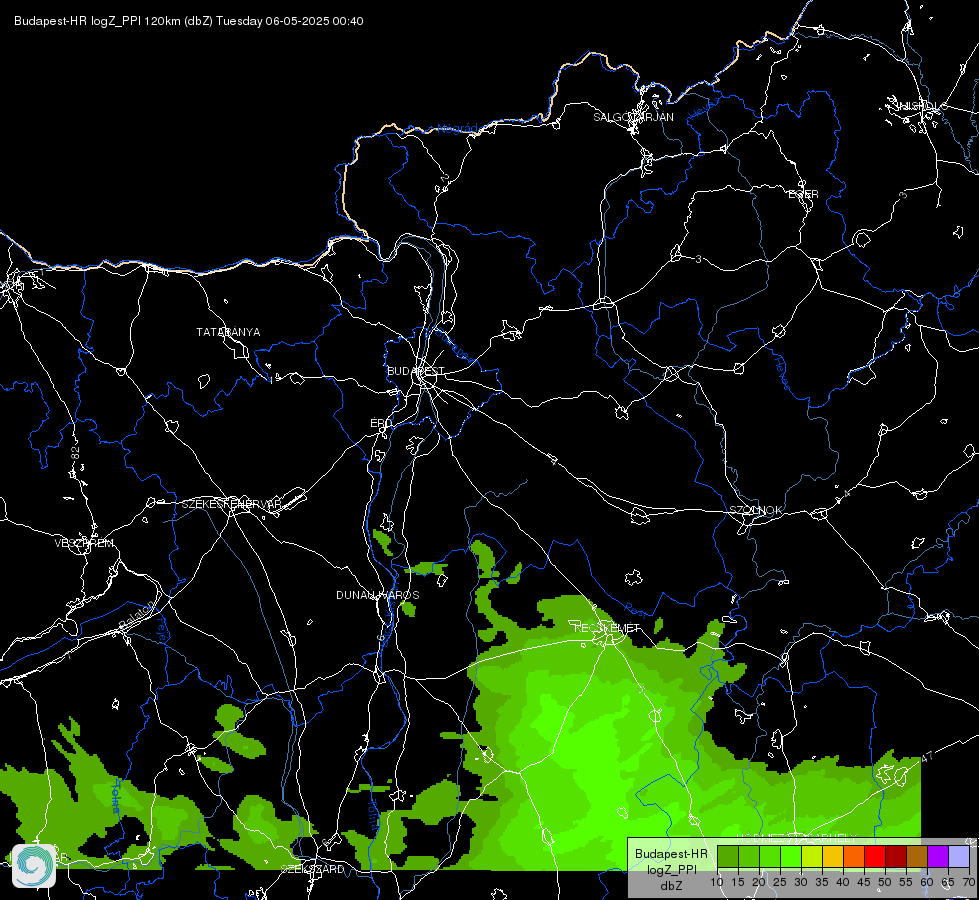Viewport: 979px width, 900px height.
Task: Pick the 35-40 dBZ yellow swatch
Action: pos(833,857)
